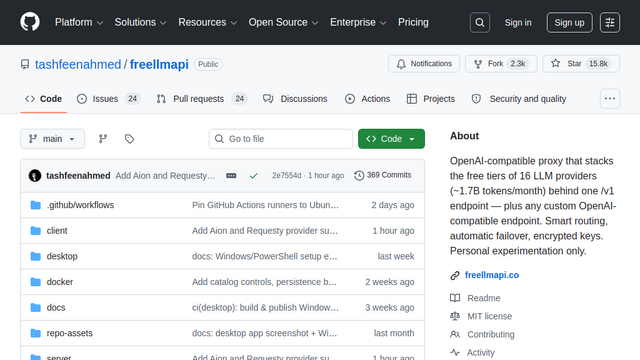Click the branches icon next to main
Screen dimensions: 640x360
(x=103, y=139)
